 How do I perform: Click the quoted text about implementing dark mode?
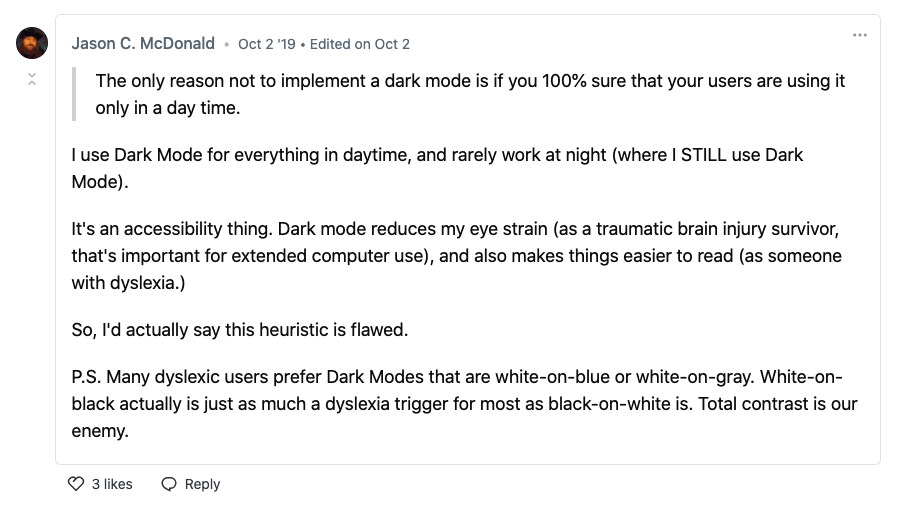[470, 94]
